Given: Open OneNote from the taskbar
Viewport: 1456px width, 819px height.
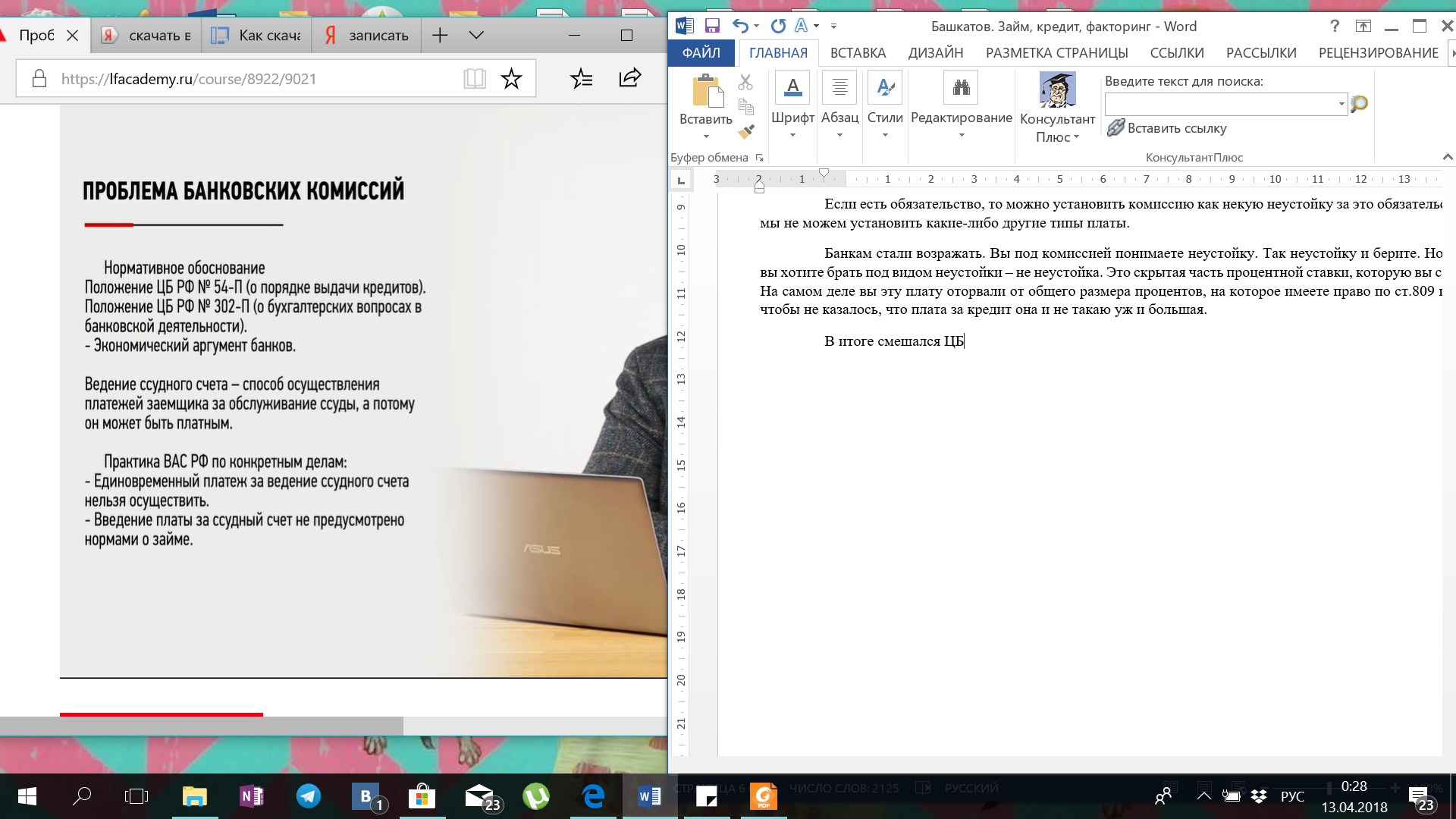Looking at the screenshot, I should [251, 795].
